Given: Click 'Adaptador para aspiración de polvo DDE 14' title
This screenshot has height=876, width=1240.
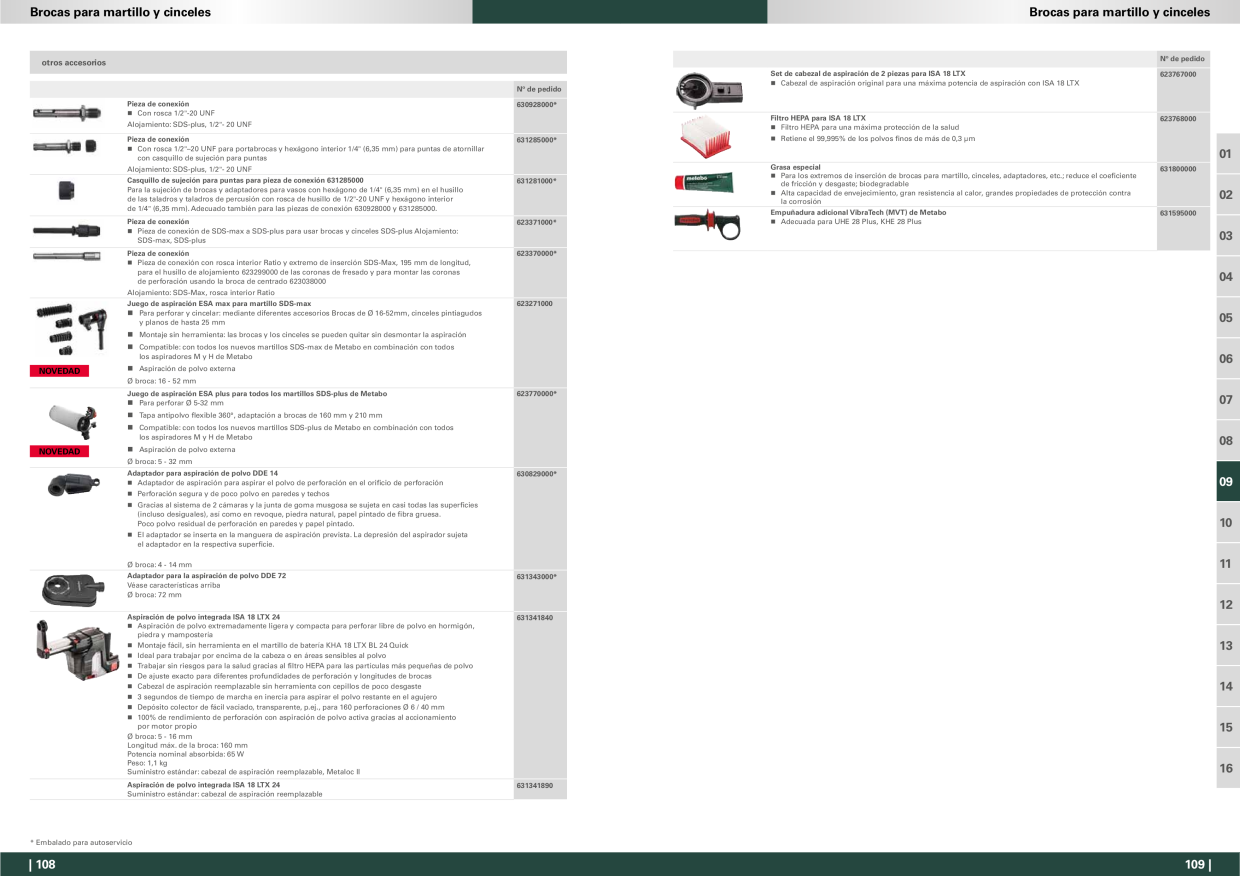Looking at the screenshot, I should (x=202, y=473).
